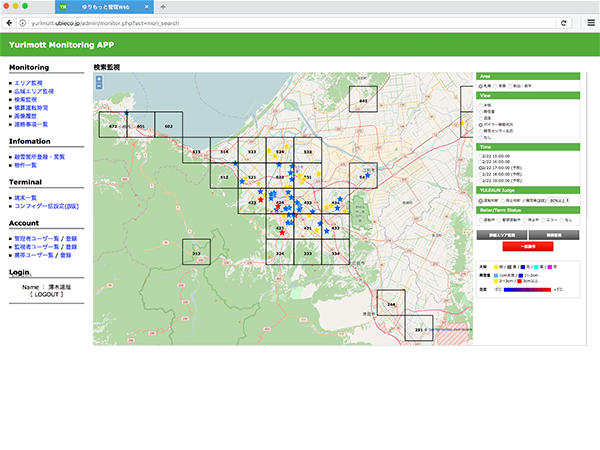This screenshot has height=450, width=600.
Task: Select the 2/22 15:00:00 time radio
Action: pyautogui.click(x=481, y=156)
